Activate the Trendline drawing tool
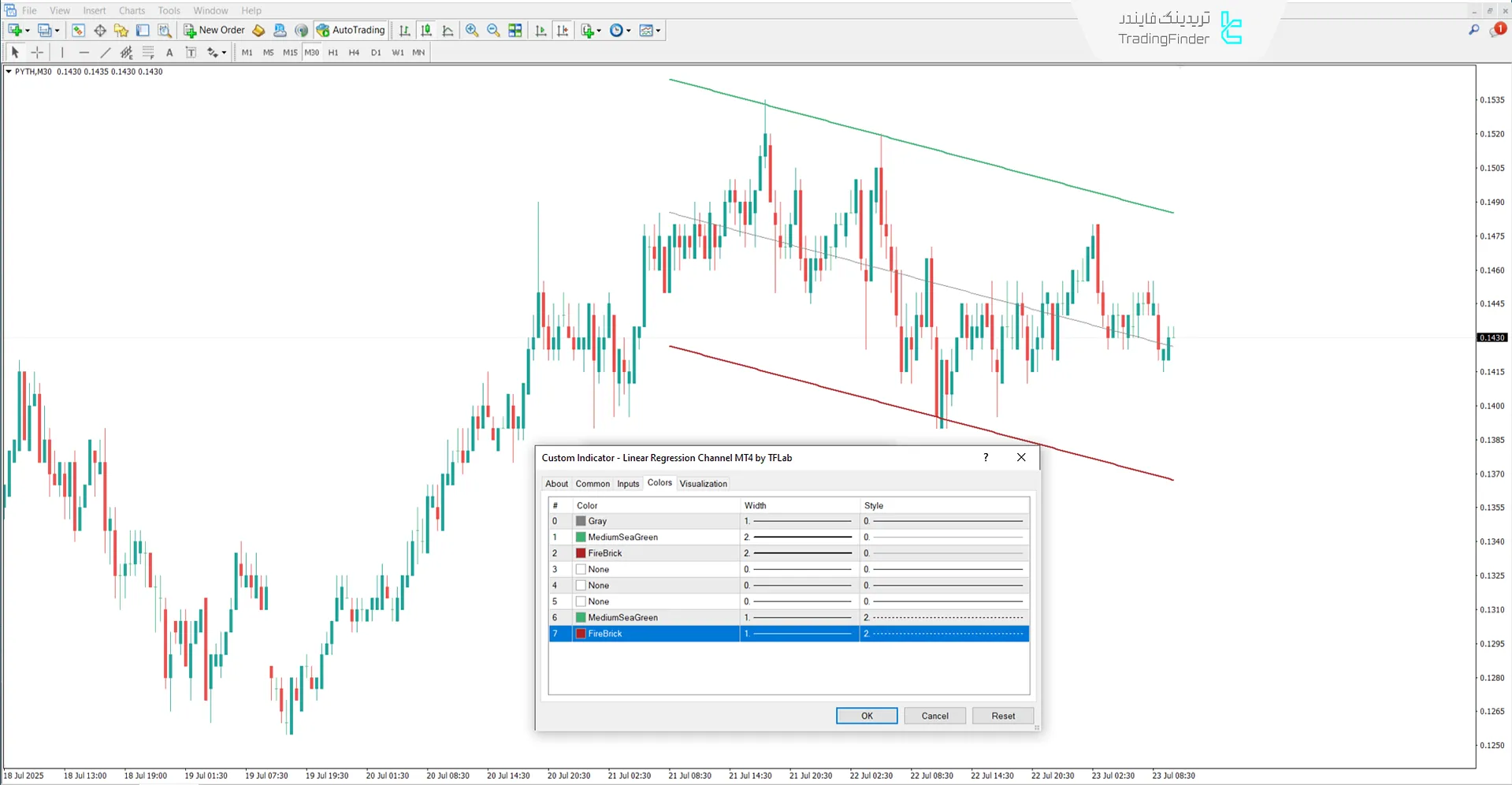Screen dimensions: 1512x785 pos(105,52)
